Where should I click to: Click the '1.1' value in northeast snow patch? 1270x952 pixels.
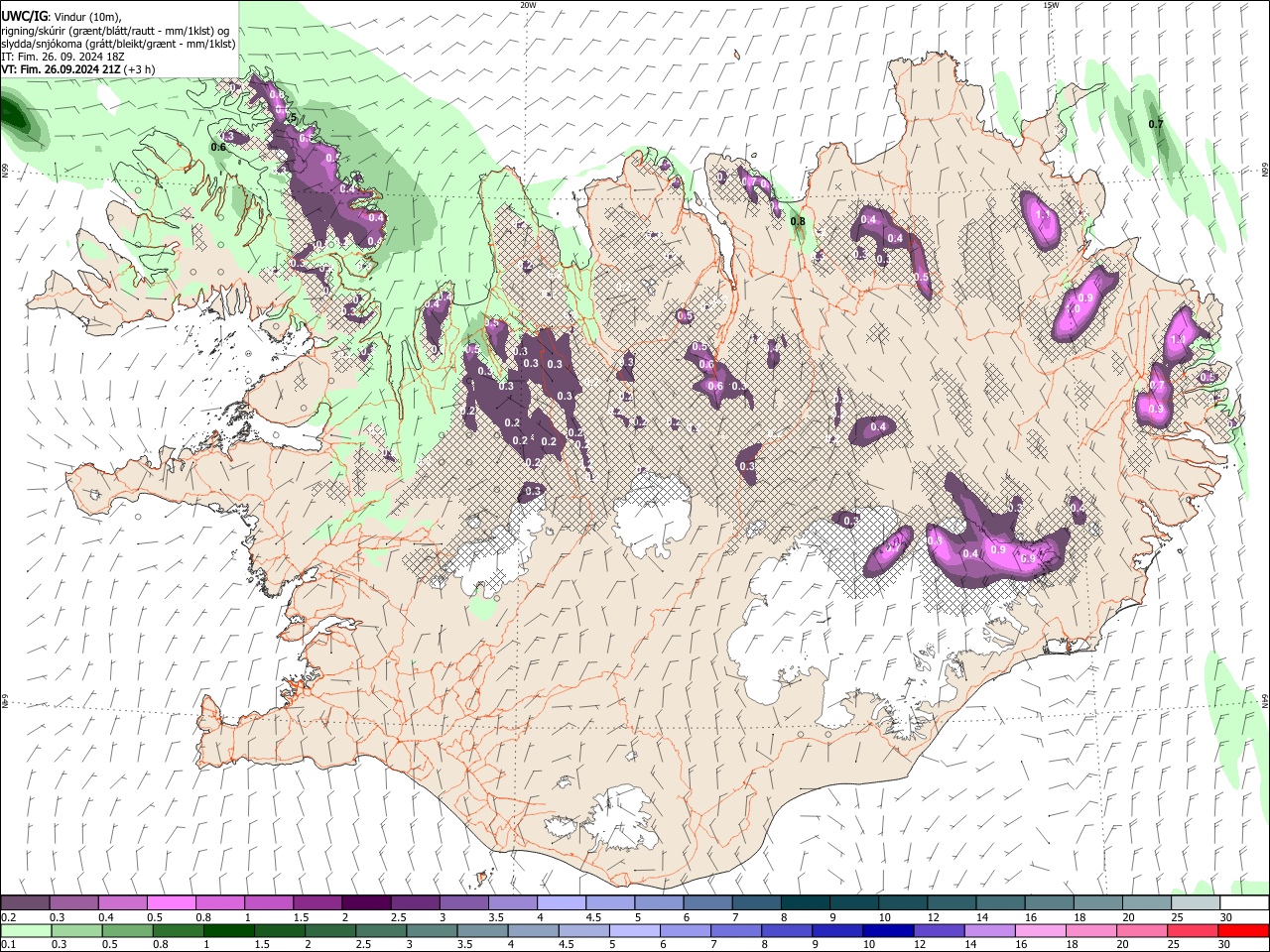[x=1043, y=214]
